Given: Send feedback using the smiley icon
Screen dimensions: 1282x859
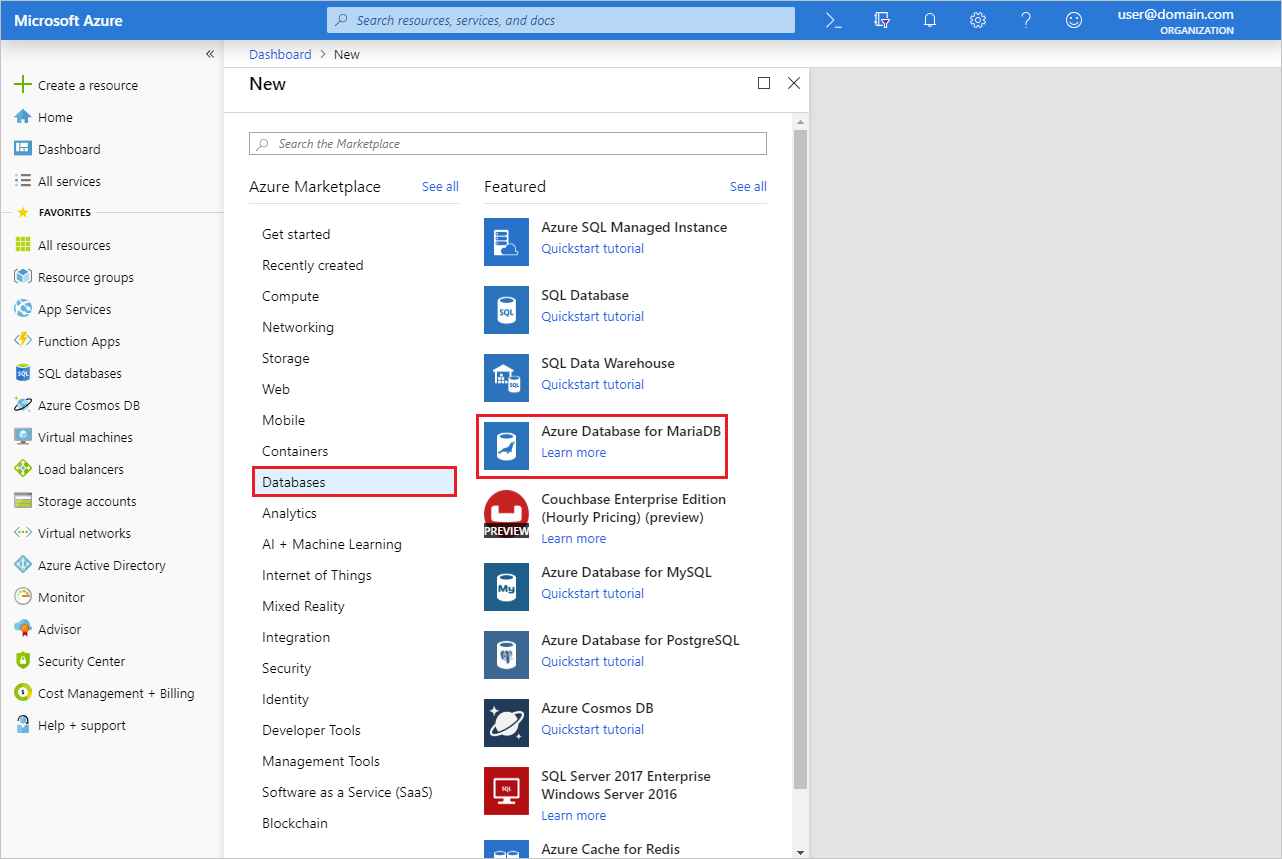Looking at the screenshot, I should tap(1073, 19).
